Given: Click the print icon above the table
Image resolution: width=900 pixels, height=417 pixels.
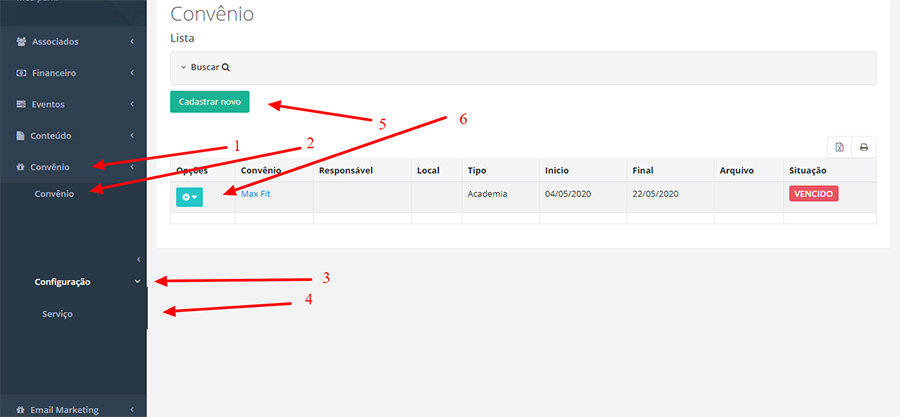Looking at the screenshot, I should pyautogui.click(x=863, y=147).
